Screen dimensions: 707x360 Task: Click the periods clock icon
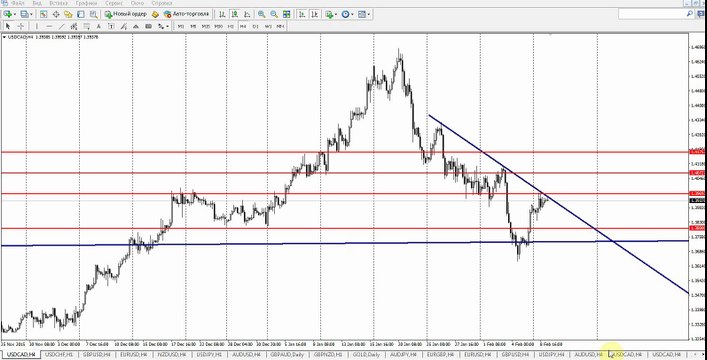coord(345,14)
